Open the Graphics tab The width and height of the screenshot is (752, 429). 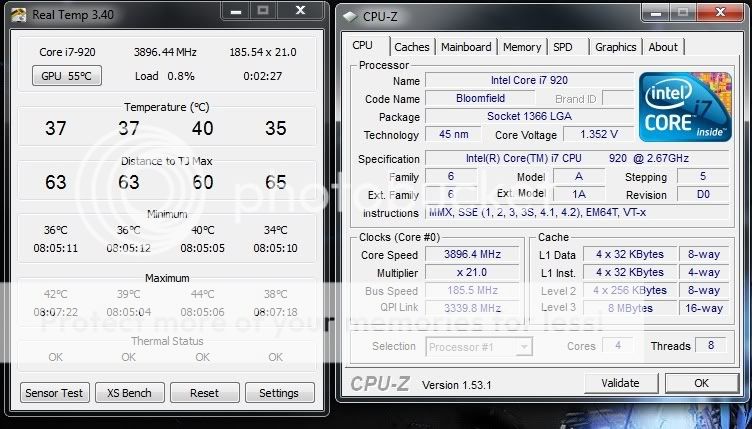point(615,47)
